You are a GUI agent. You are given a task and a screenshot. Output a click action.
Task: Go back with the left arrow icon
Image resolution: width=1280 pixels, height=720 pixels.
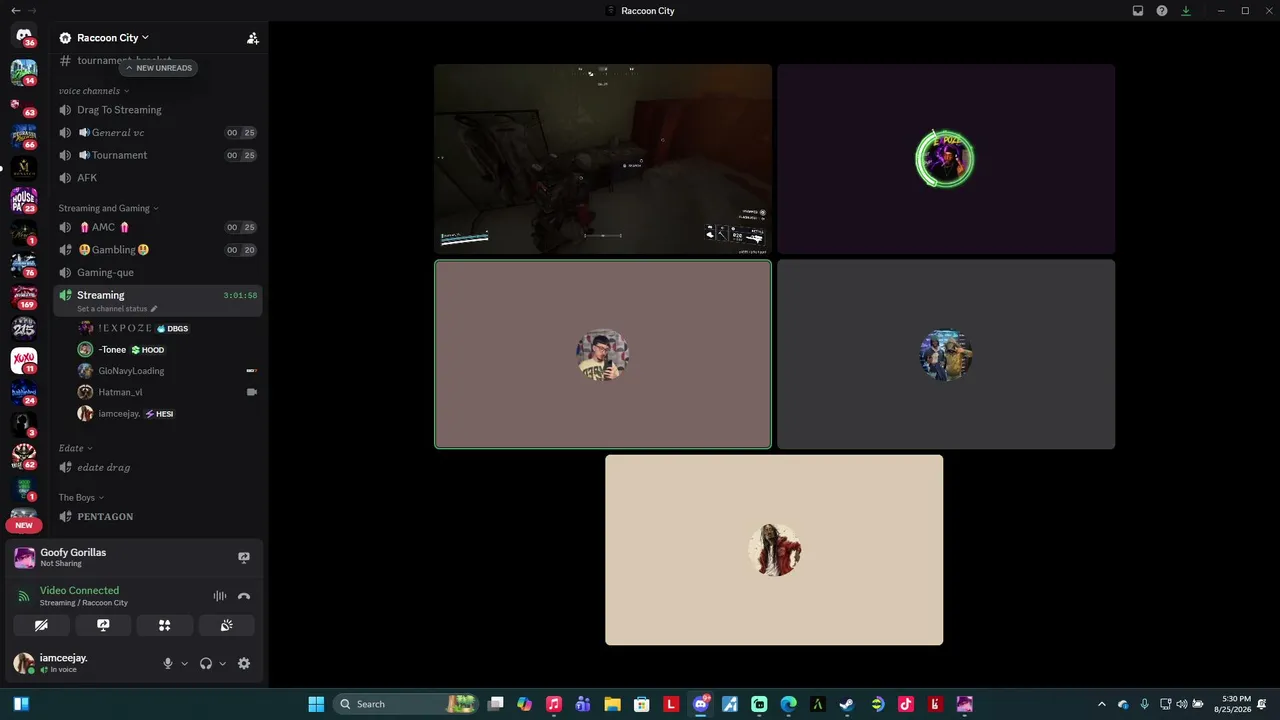click(15, 11)
